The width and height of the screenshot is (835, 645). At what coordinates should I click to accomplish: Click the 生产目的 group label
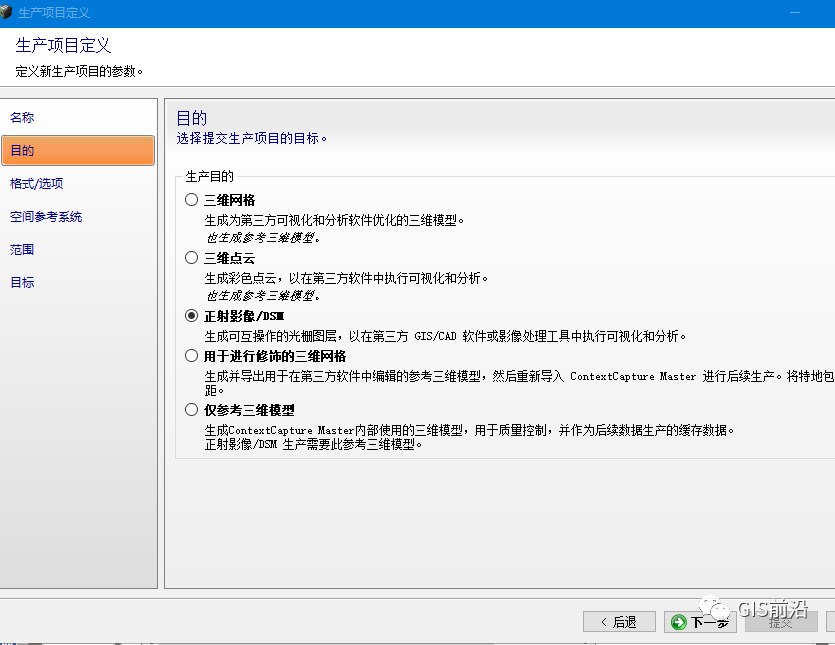[x=209, y=176]
